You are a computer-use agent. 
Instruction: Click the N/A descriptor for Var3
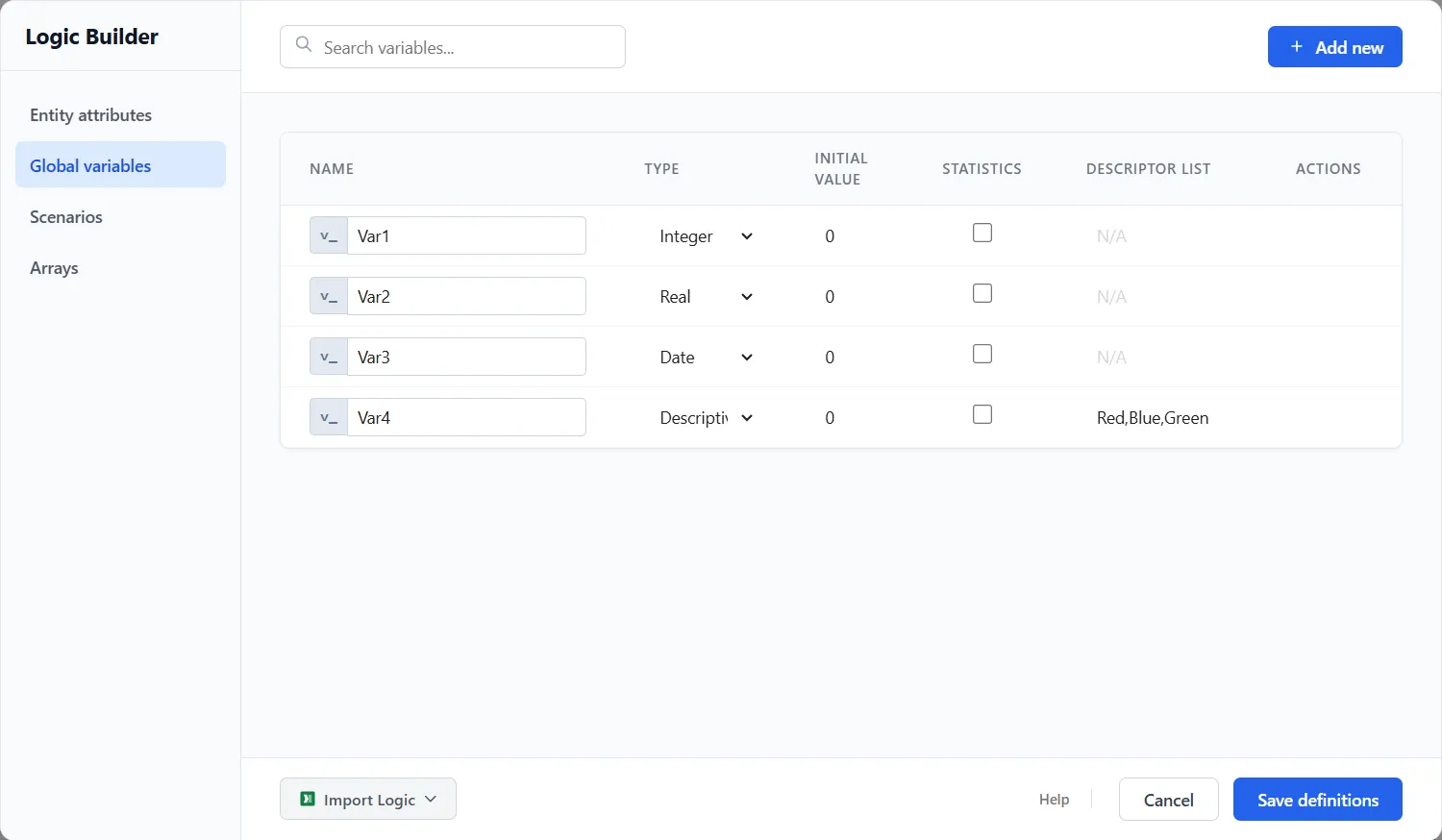click(x=1111, y=358)
